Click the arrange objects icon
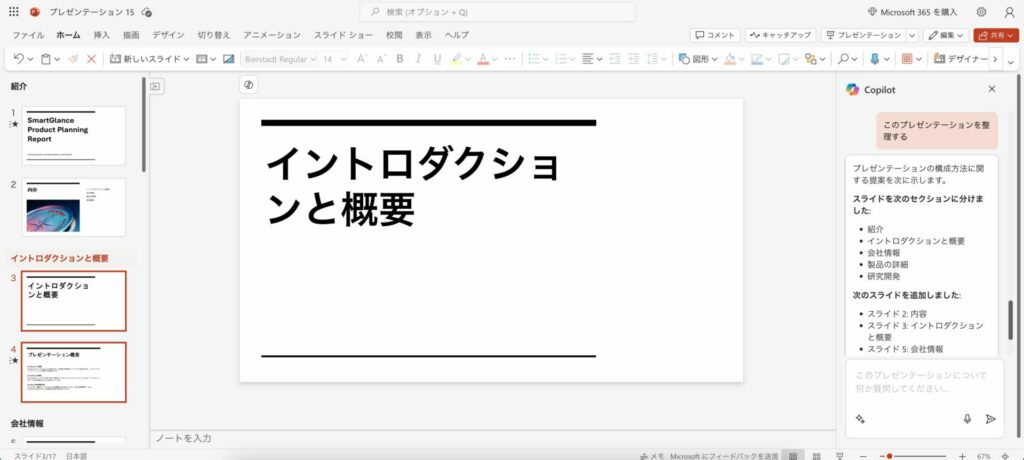The width and height of the screenshot is (1024, 460). [810, 59]
